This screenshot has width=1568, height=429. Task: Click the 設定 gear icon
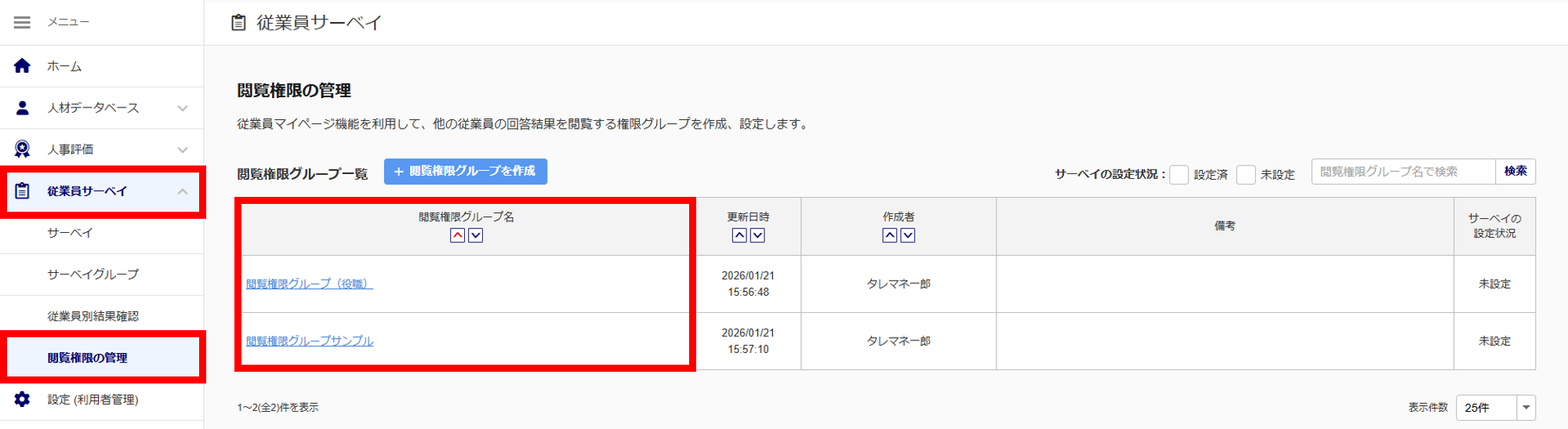[x=22, y=399]
